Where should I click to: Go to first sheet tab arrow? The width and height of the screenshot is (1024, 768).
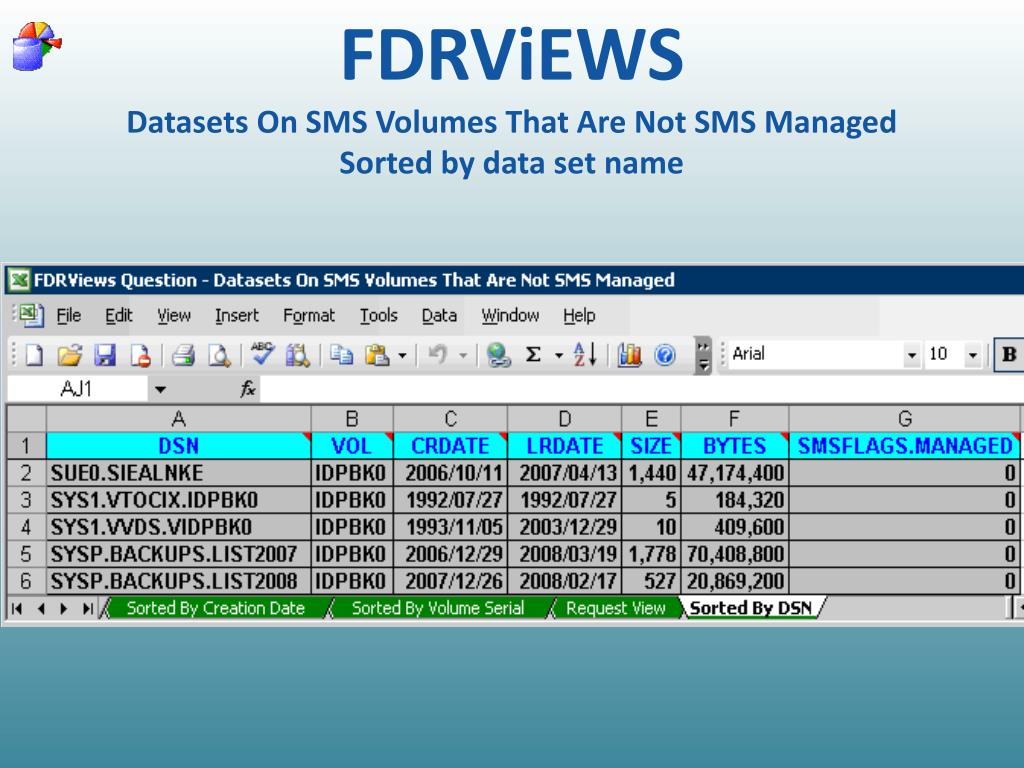[18, 609]
